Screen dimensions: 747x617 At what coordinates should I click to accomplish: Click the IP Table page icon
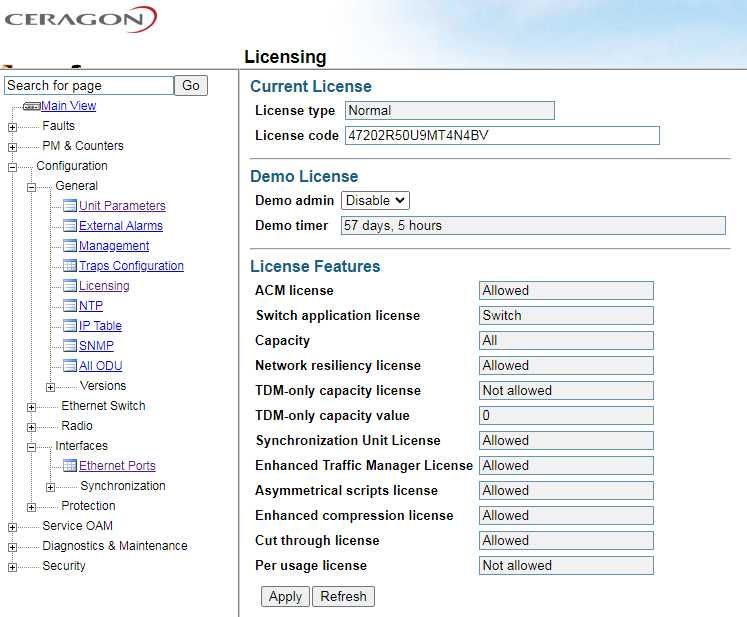pyautogui.click(x=70, y=326)
